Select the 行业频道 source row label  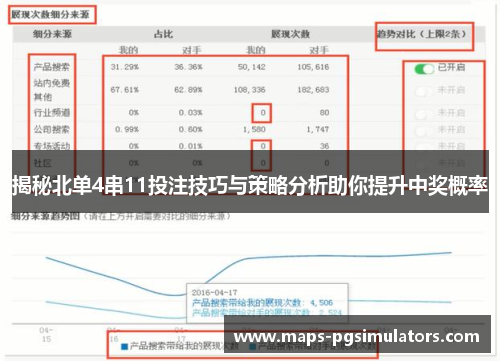pos(52,113)
